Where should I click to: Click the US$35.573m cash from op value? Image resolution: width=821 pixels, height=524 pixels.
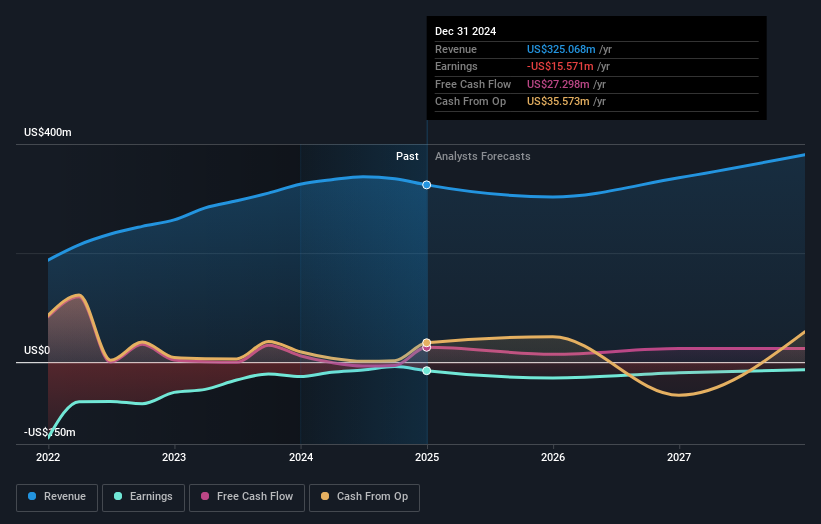[x=558, y=102]
